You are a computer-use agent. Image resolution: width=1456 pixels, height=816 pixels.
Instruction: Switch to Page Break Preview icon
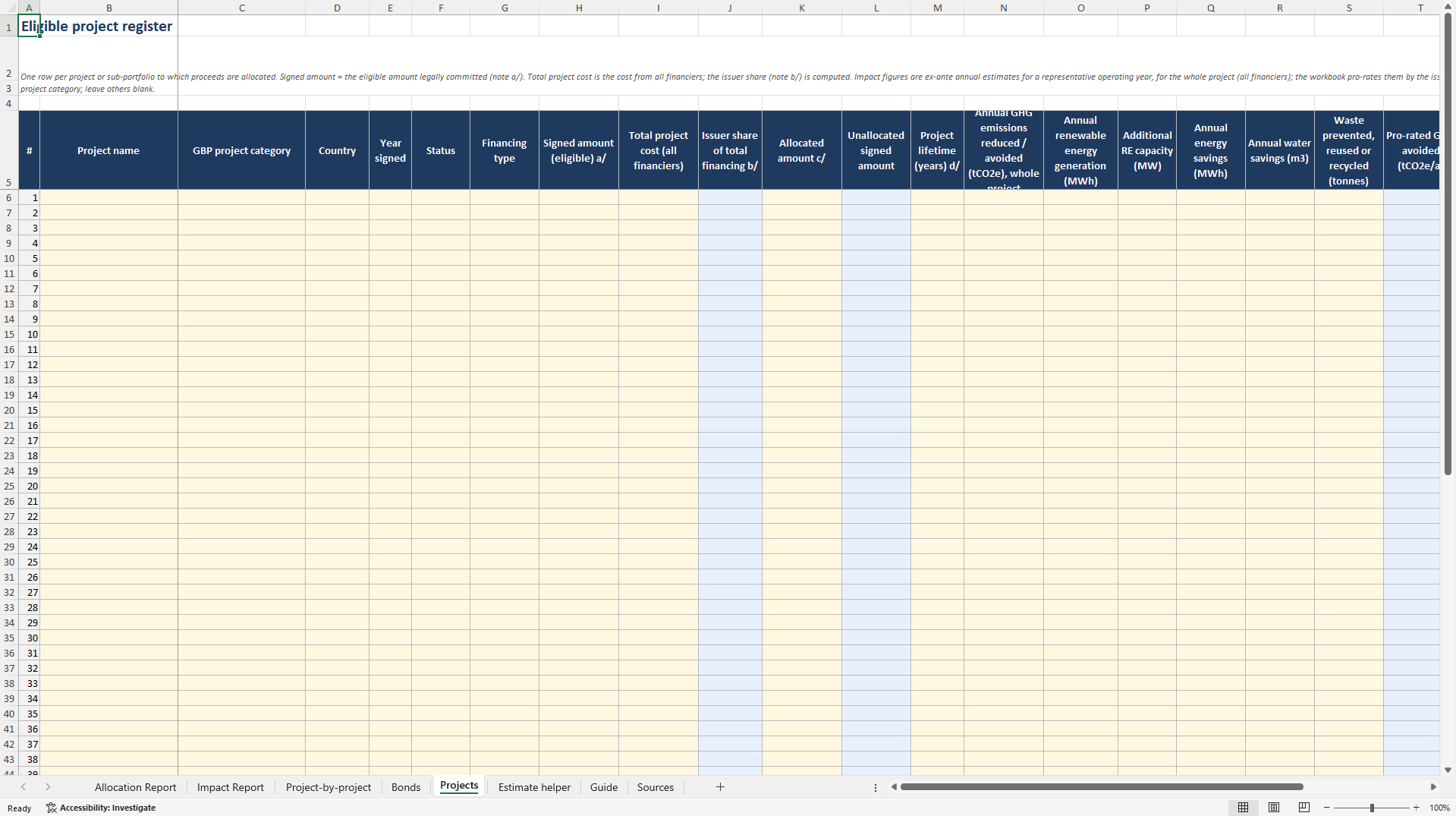(1304, 808)
